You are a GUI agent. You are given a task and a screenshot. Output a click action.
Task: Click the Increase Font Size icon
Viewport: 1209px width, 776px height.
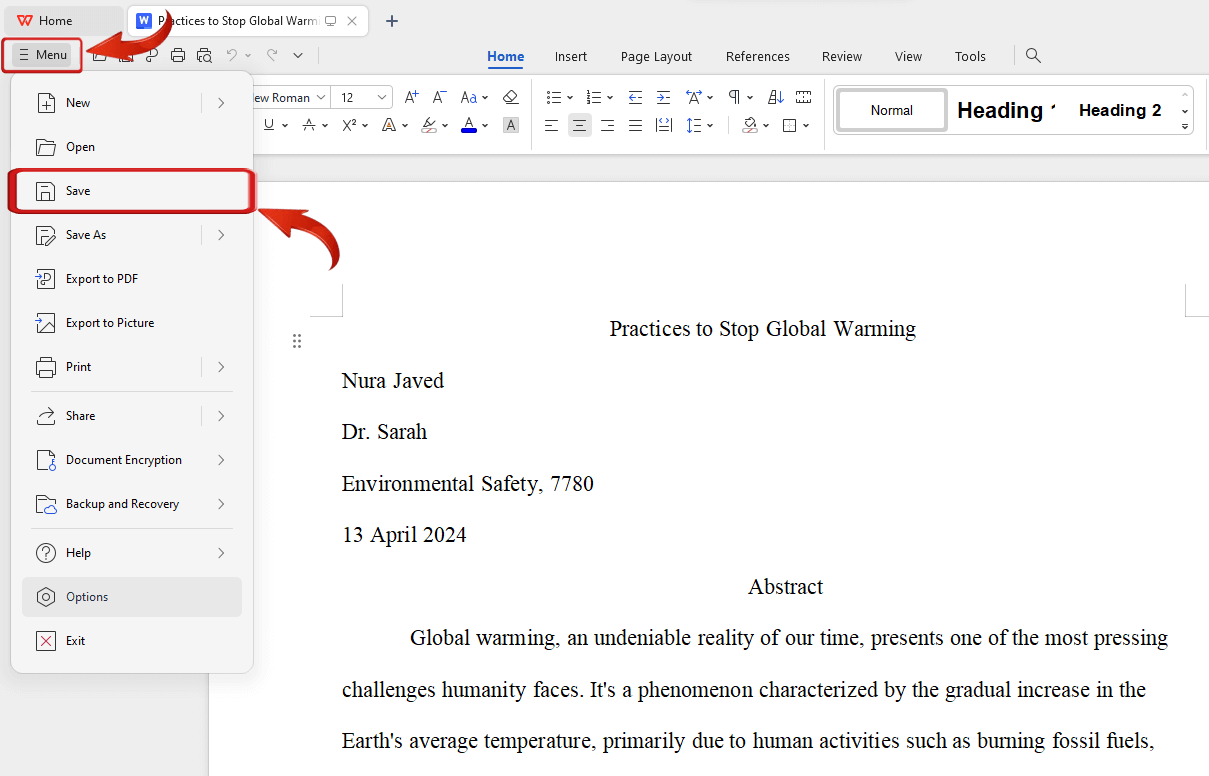[411, 97]
